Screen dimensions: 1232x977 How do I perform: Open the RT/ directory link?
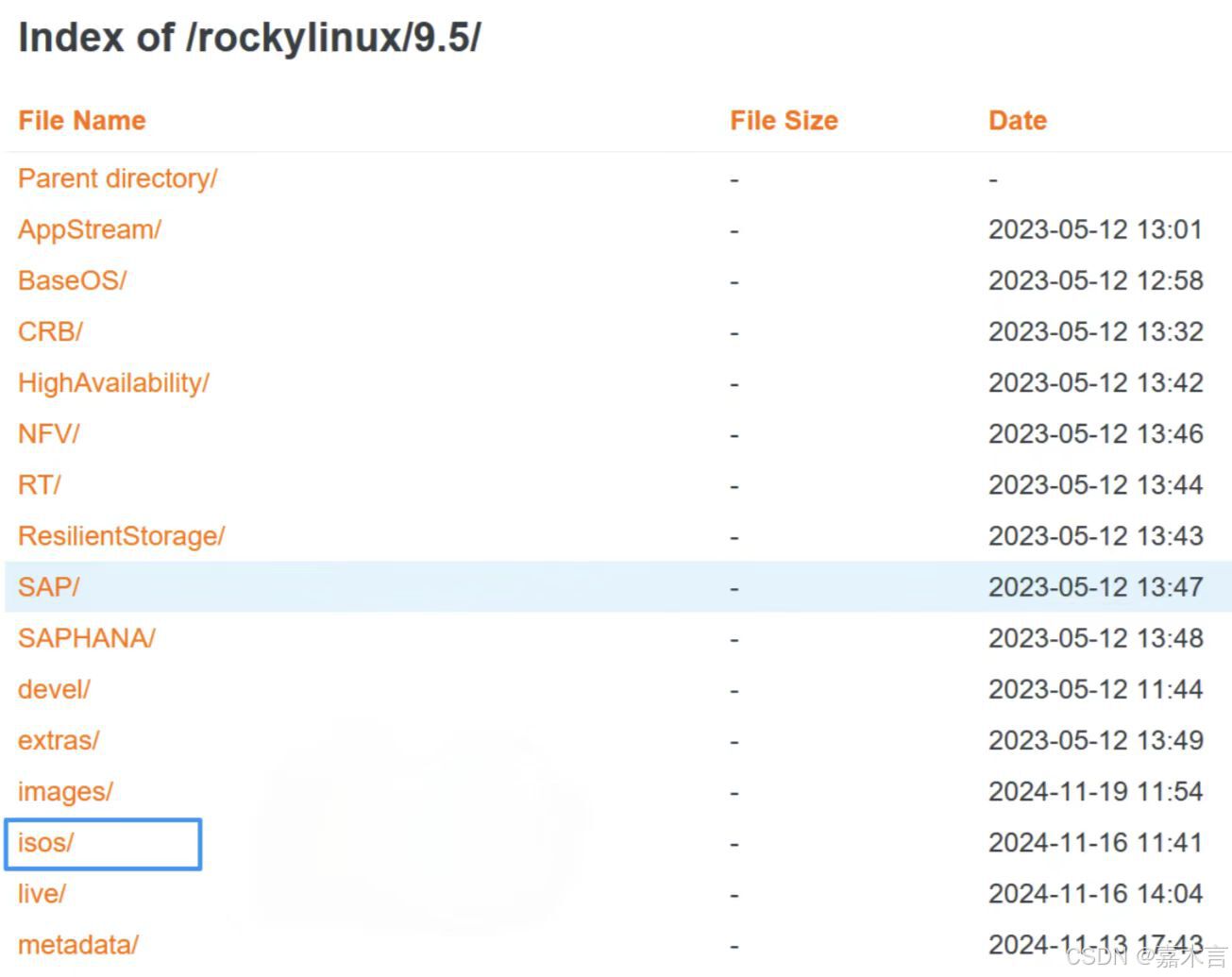[x=39, y=484]
